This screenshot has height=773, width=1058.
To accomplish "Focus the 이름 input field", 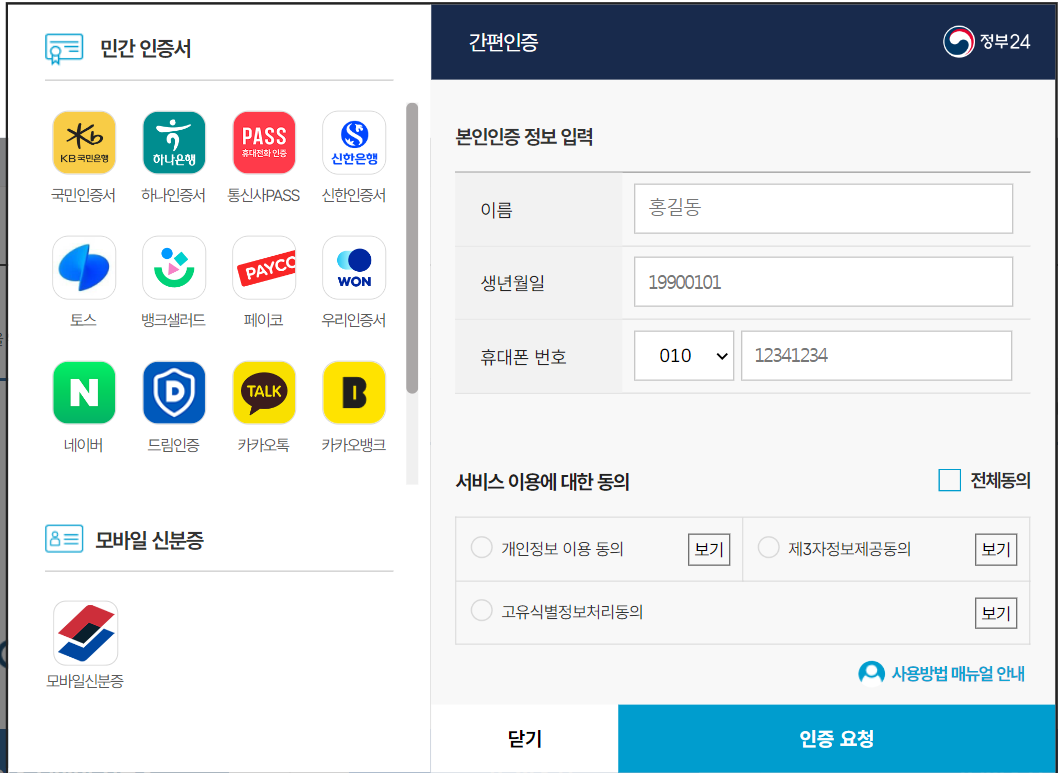I will pyautogui.click(x=823, y=208).
